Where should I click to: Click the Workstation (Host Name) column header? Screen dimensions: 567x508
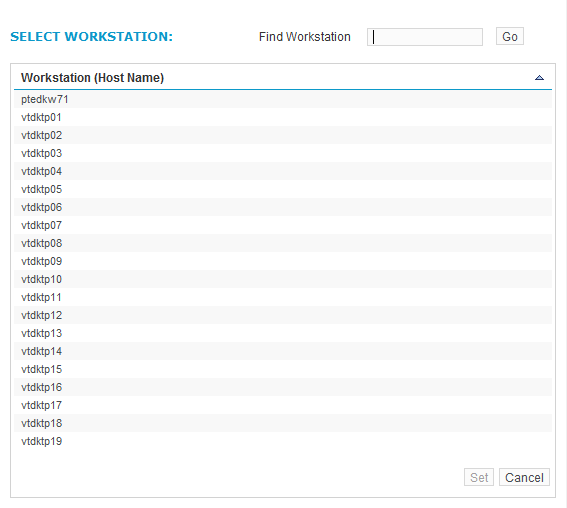tap(283, 78)
